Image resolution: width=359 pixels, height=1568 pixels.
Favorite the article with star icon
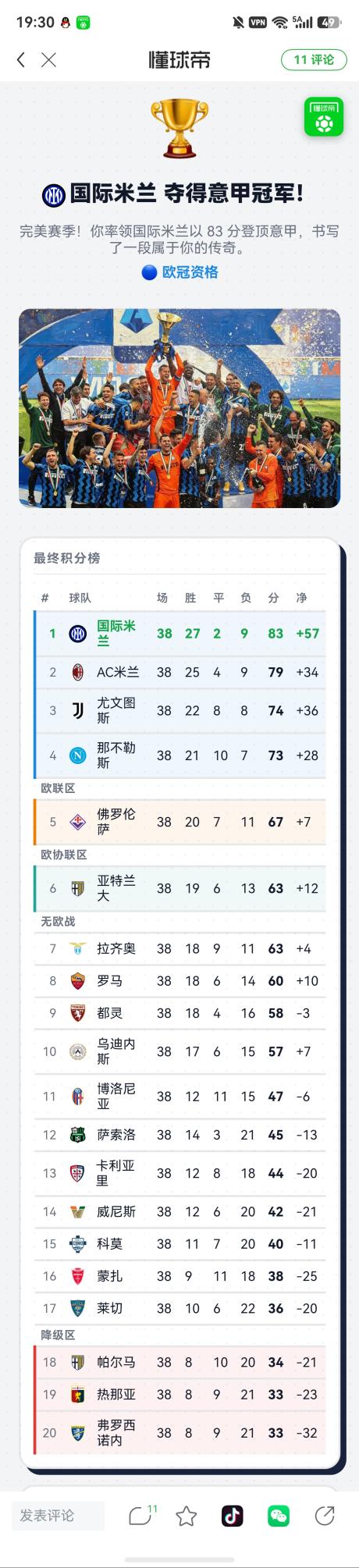coord(186,1516)
